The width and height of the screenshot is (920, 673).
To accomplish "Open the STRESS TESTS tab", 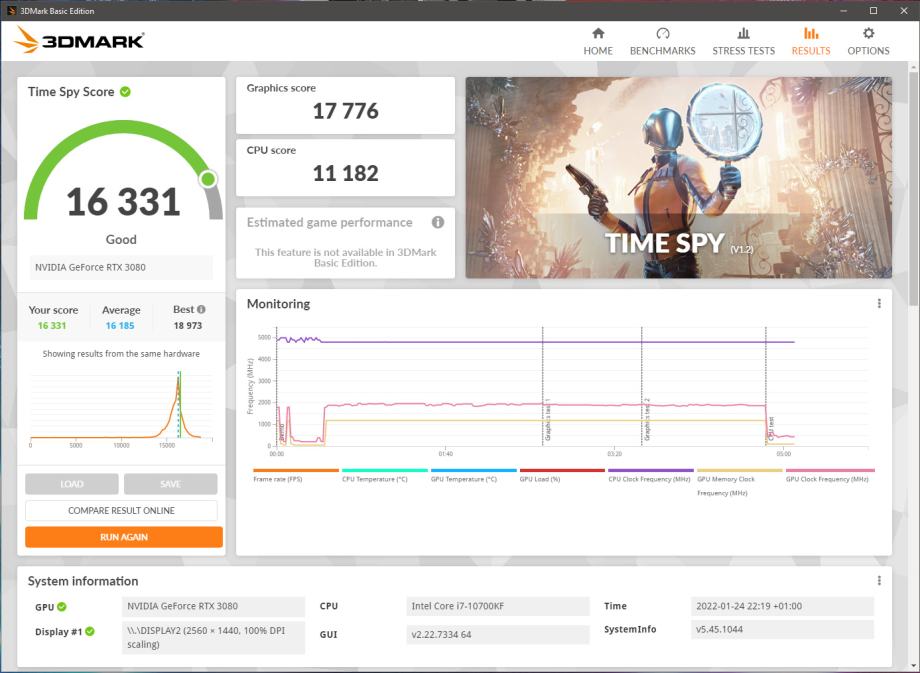I will [x=743, y=42].
